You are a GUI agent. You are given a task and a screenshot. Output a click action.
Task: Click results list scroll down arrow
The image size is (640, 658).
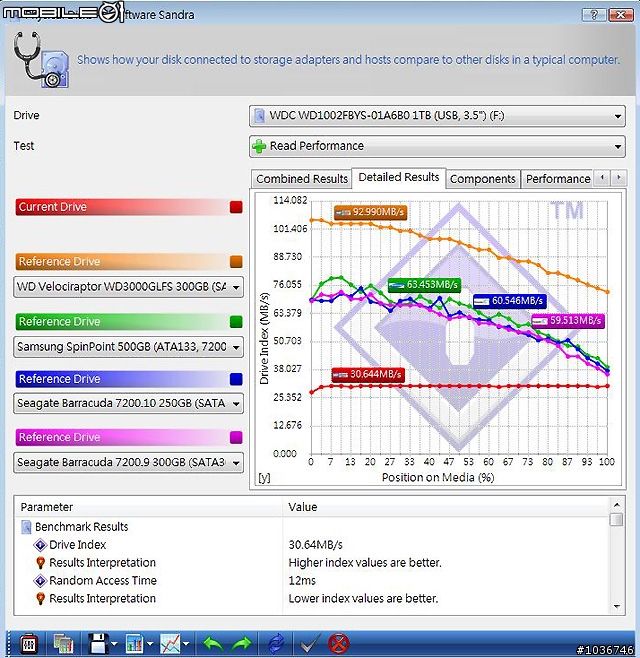click(616, 606)
